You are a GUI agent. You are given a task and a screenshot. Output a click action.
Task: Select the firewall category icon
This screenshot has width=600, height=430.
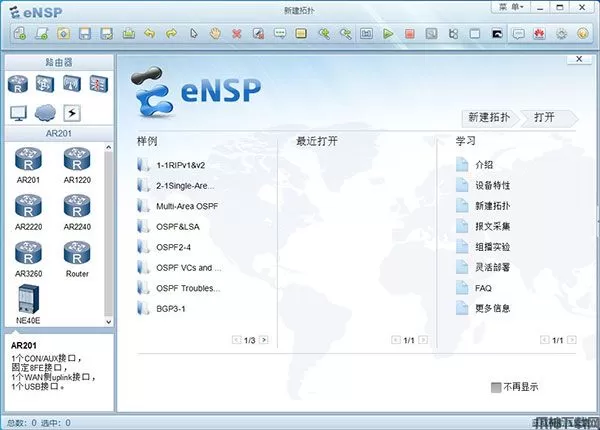click(99, 84)
